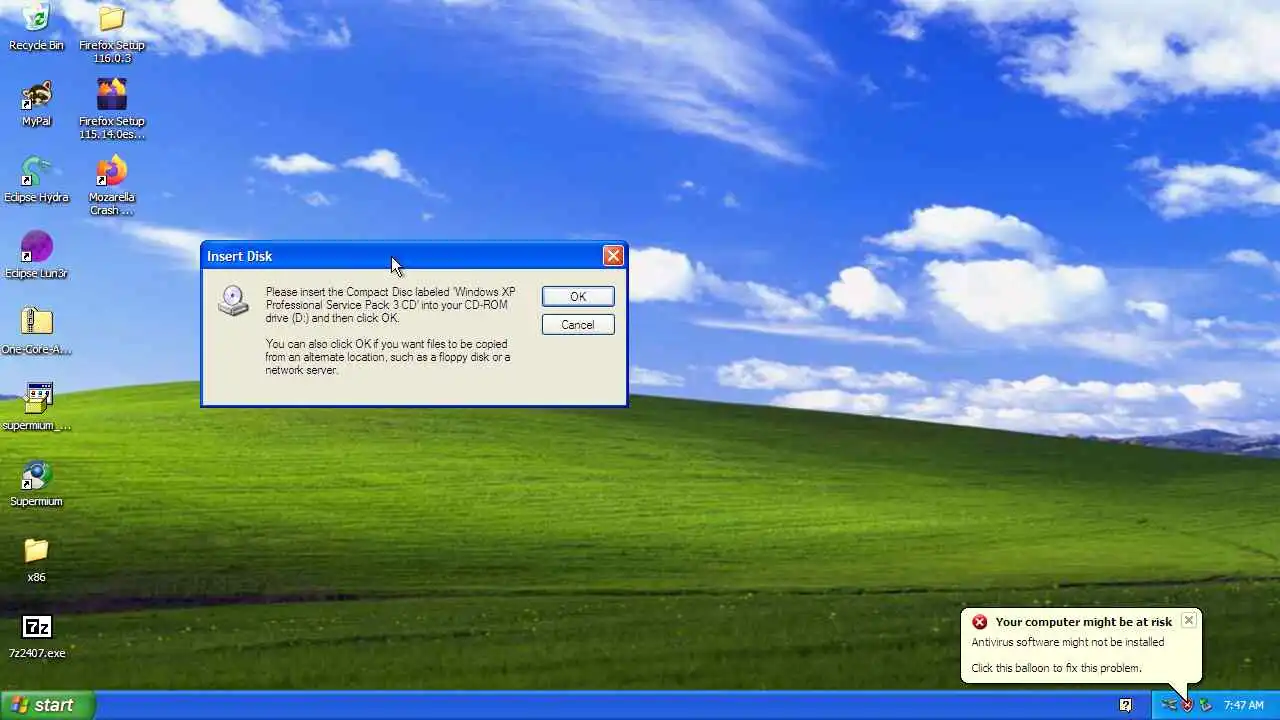1280x720 pixels.
Task: Click OK in Insert Disk dialog
Action: coord(578,297)
